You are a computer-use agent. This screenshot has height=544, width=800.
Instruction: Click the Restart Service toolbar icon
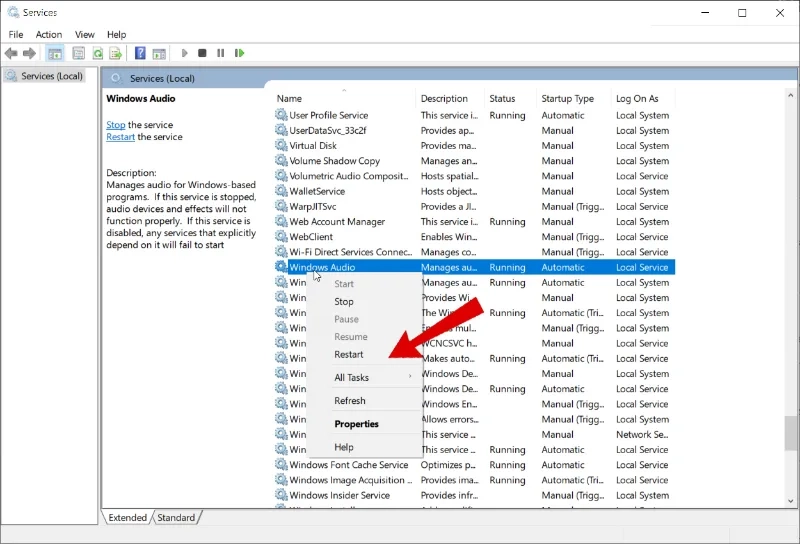tap(239, 53)
